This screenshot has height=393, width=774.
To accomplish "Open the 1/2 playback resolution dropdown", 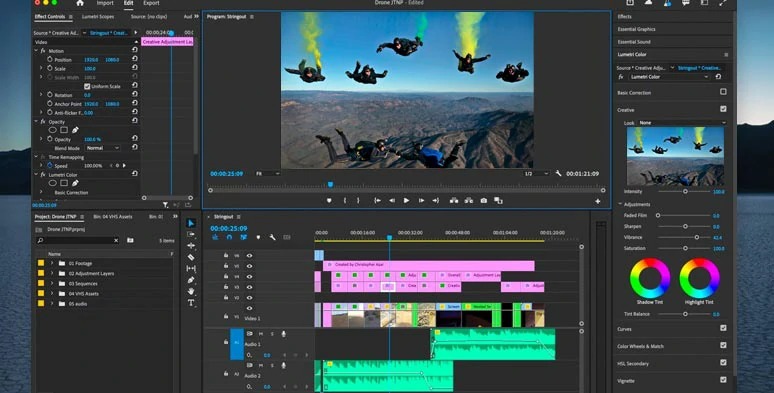I will 535,174.
